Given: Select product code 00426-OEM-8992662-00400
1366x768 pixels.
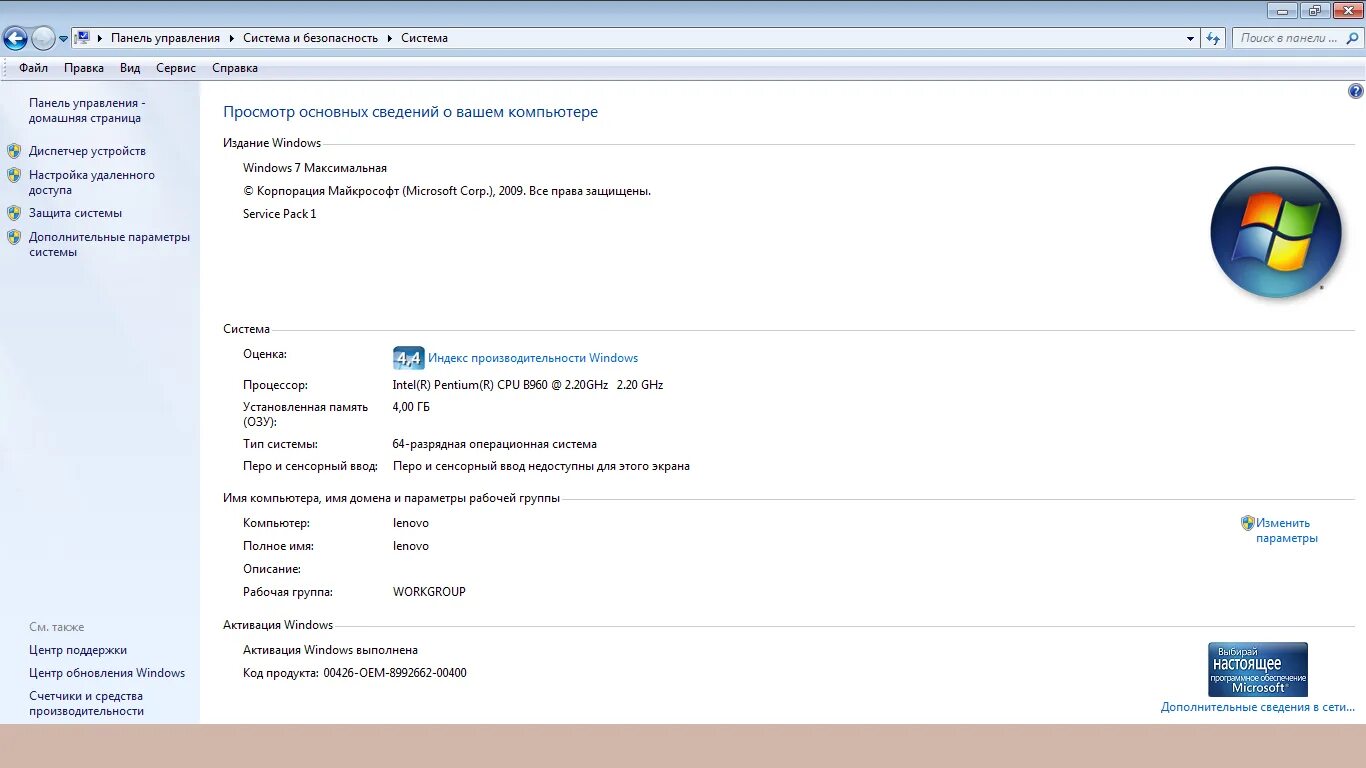Looking at the screenshot, I should [x=395, y=673].
